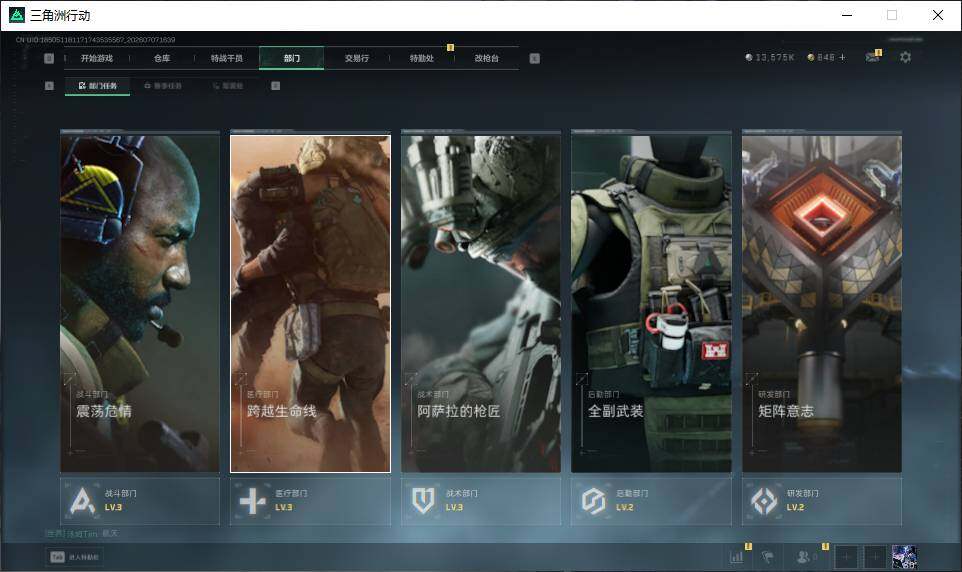
Task: Minimize the 三角洲行动 window
Action: click(847, 15)
